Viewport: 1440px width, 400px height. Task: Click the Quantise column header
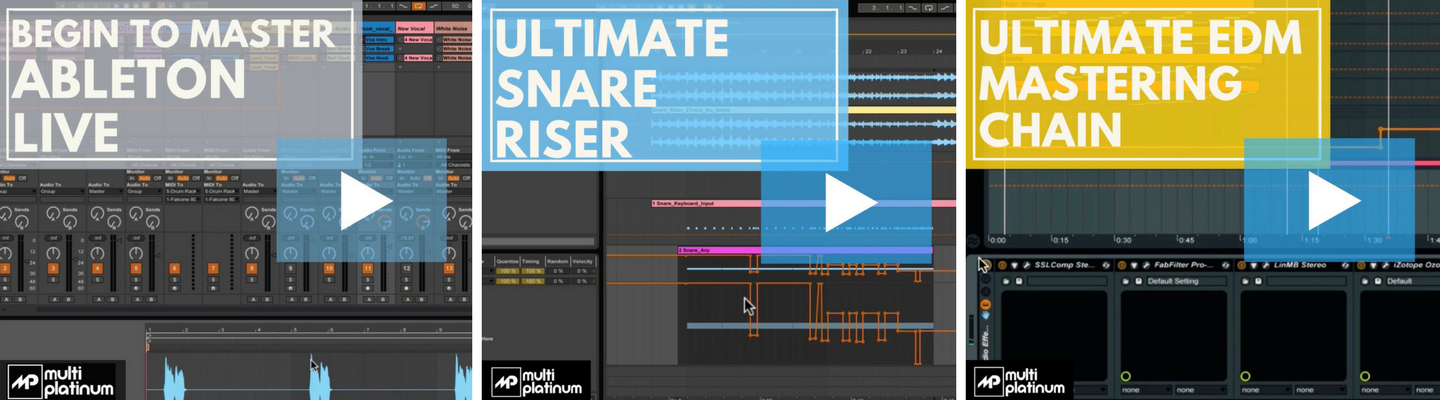coord(508,261)
